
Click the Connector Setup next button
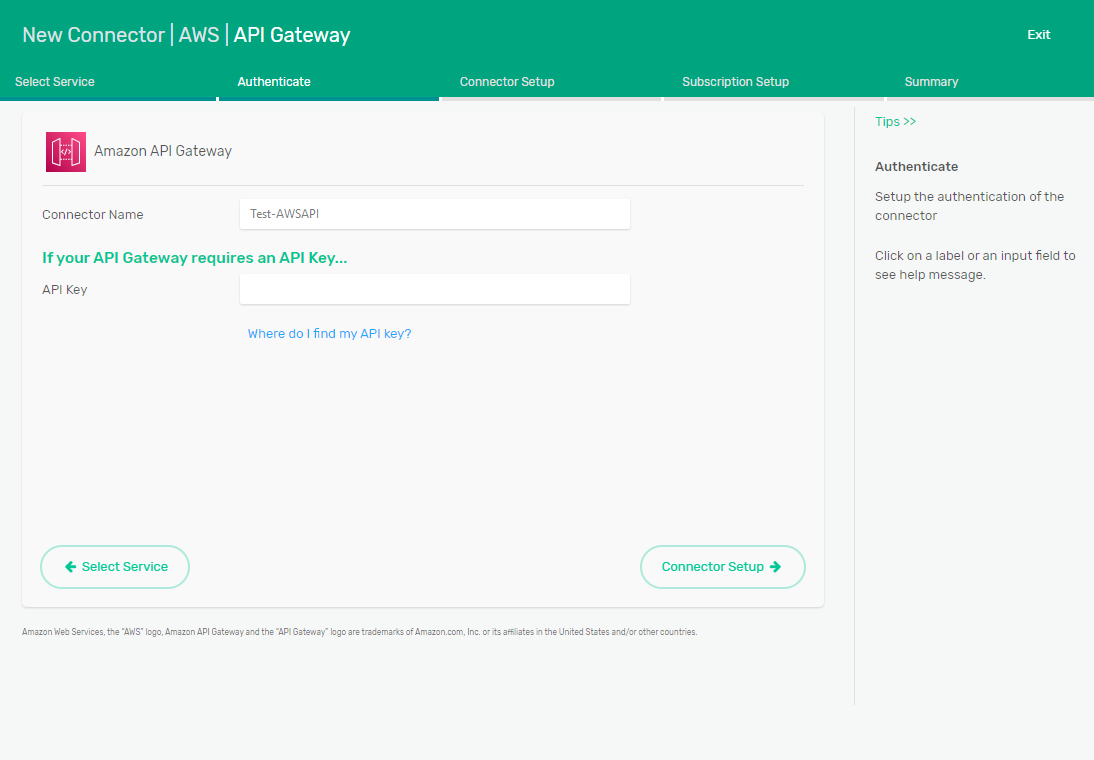tap(722, 567)
